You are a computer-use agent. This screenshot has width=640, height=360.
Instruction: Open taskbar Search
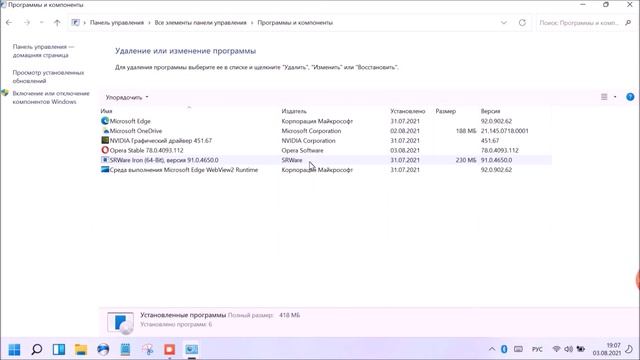click(37, 349)
